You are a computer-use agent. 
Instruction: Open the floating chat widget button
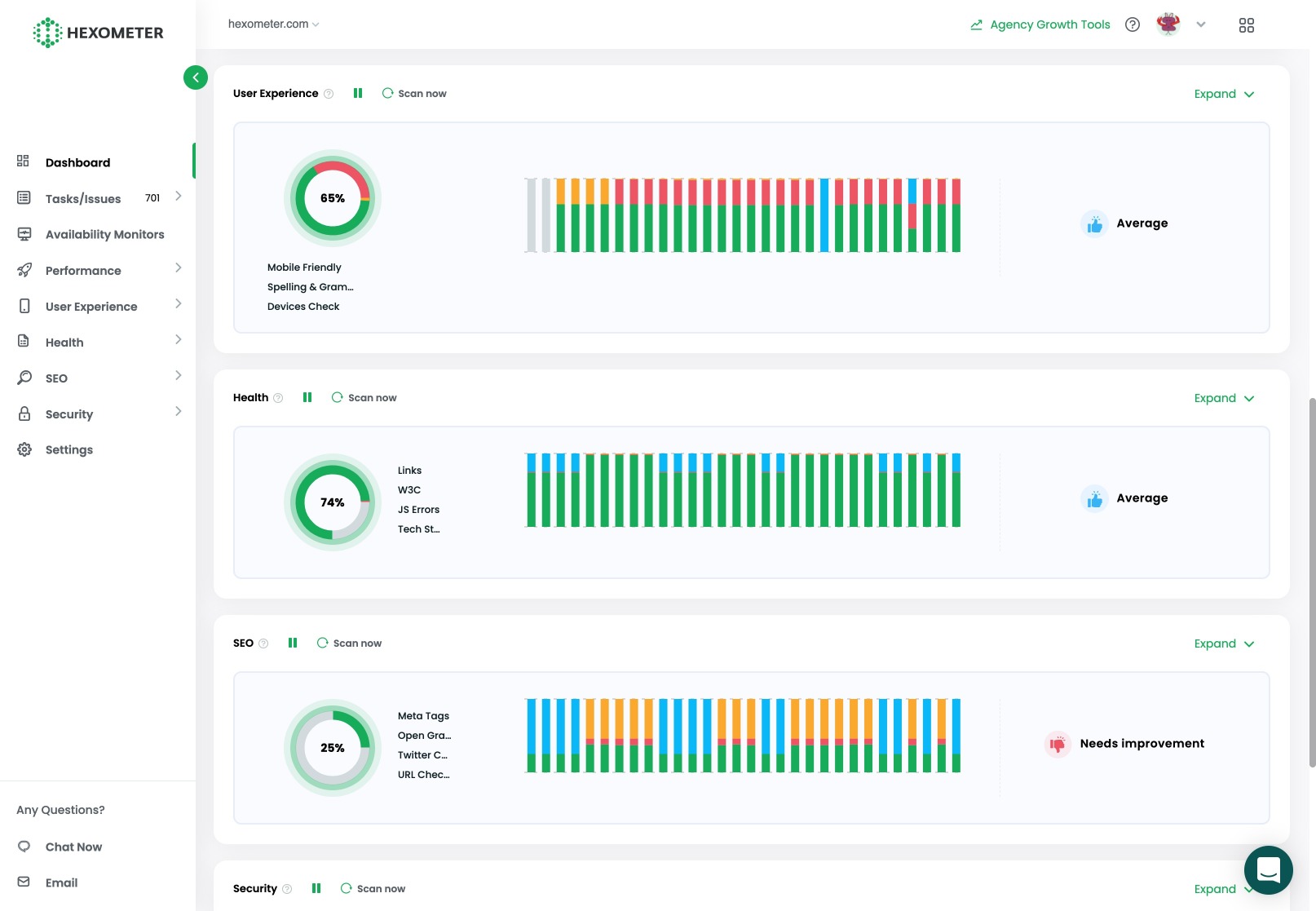point(1268,870)
